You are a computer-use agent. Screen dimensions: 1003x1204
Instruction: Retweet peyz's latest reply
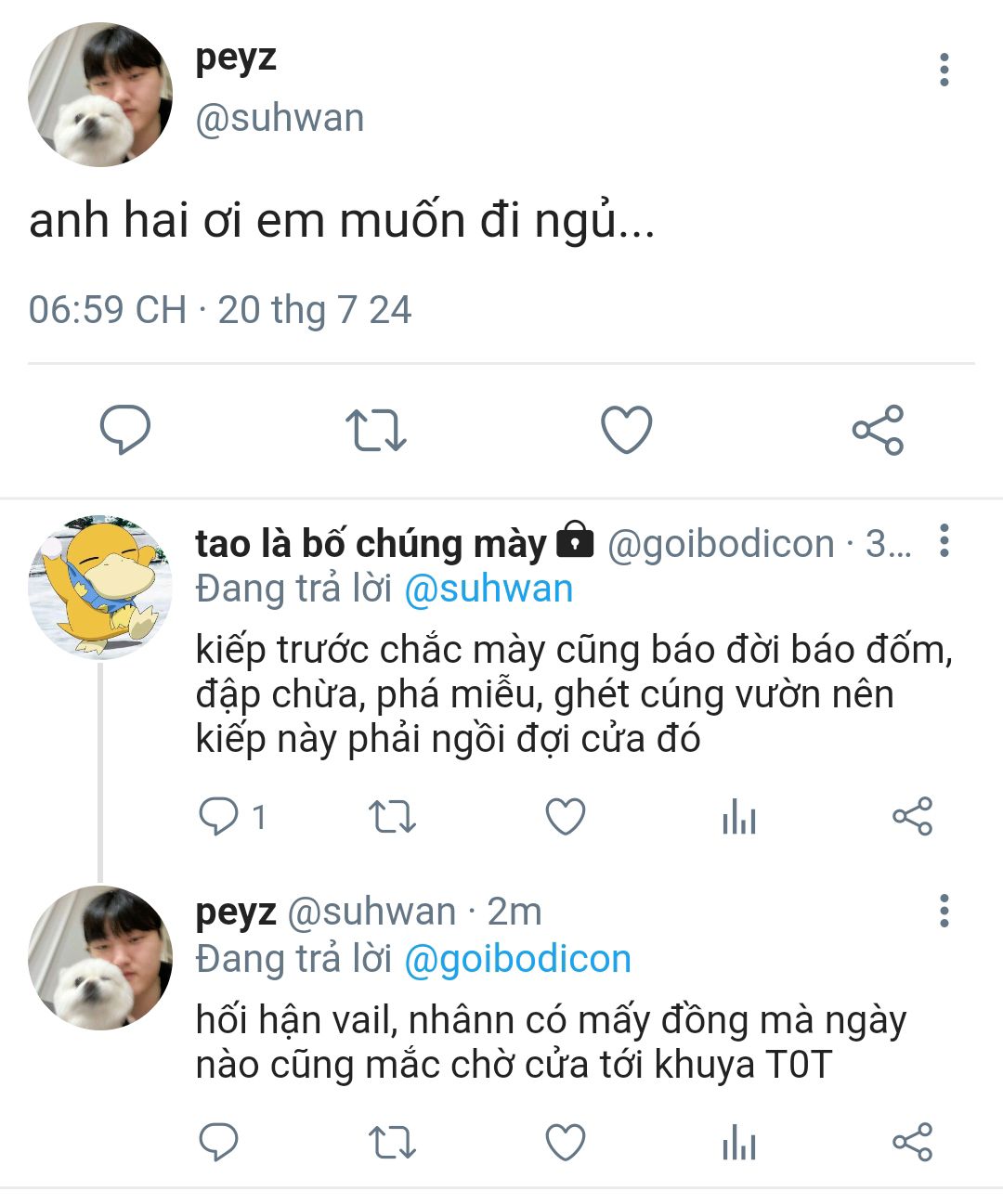coord(392,1142)
